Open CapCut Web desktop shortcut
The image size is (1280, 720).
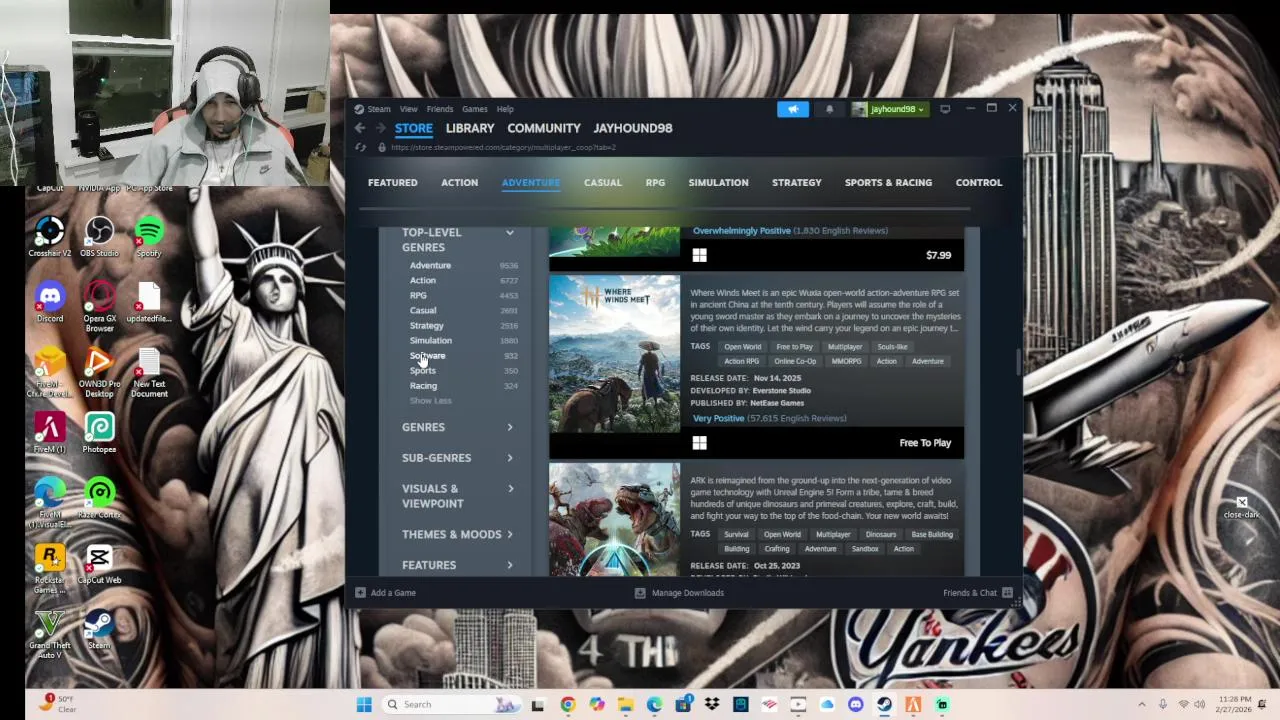[99, 564]
